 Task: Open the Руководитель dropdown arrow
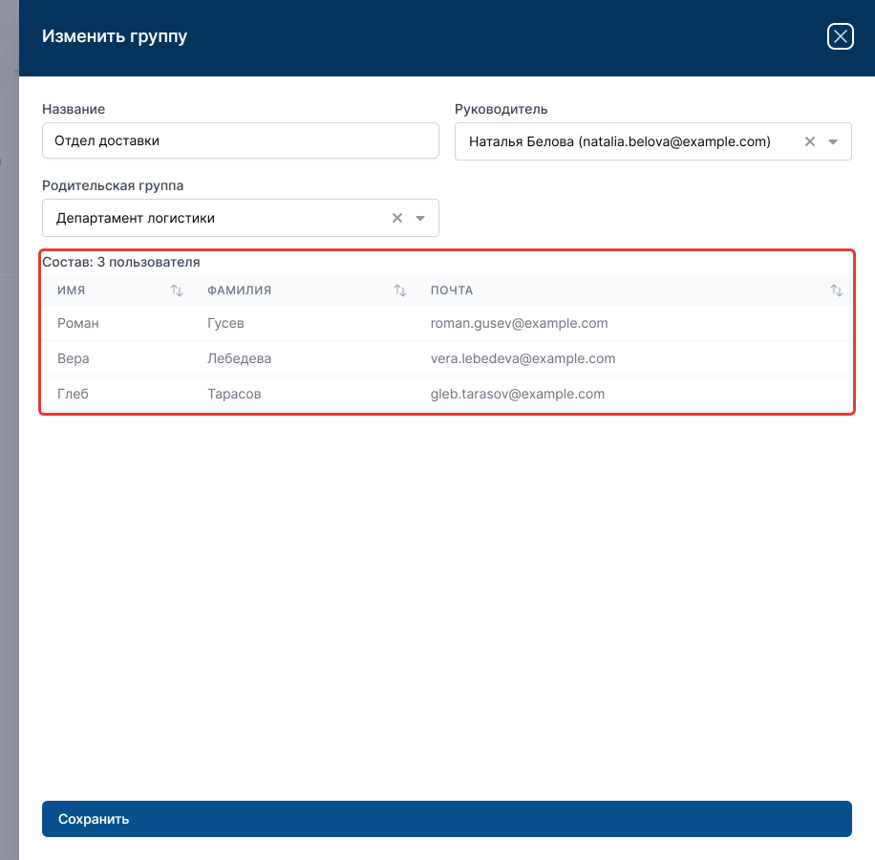coord(833,142)
